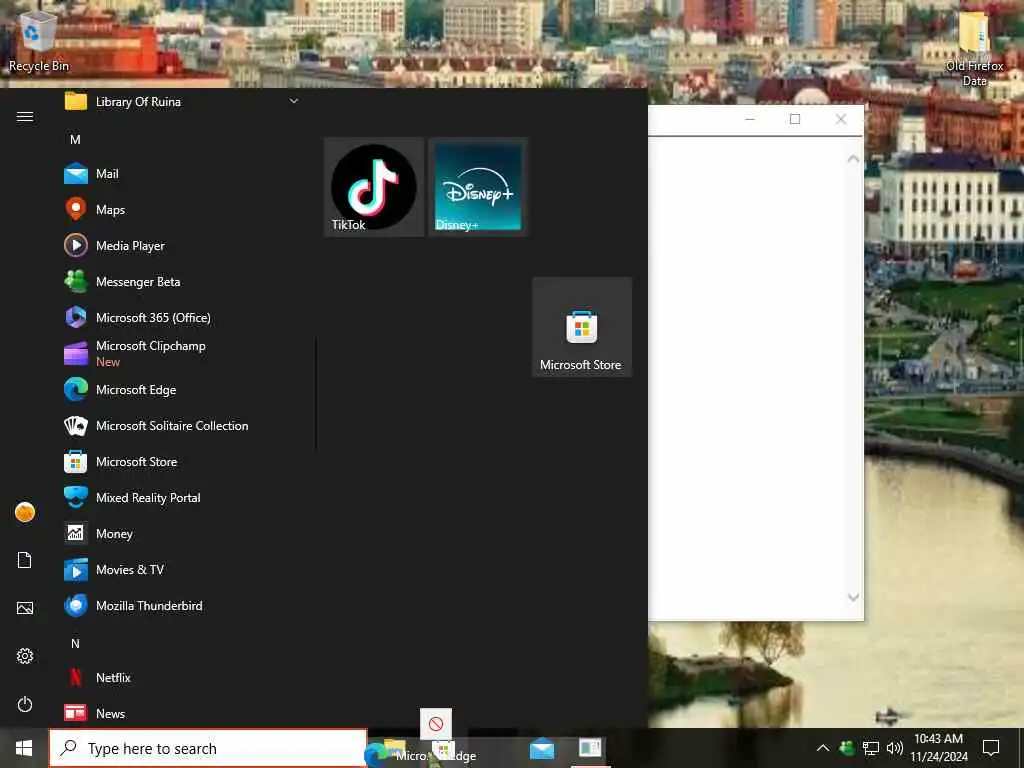Jump to the letter M index header
Image resolution: width=1024 pixels, height=768 pixels.
pyautogui.click(x=75, y=140)
